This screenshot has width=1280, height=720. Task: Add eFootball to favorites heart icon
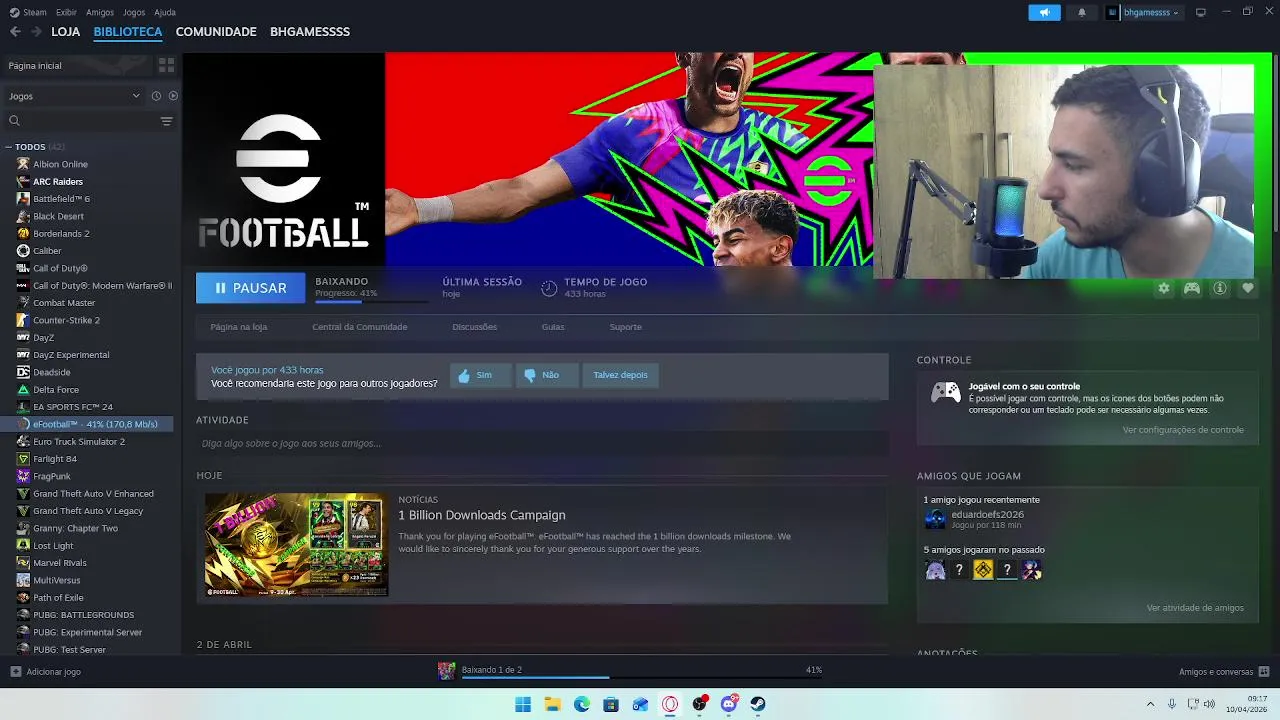[1248, 288]
